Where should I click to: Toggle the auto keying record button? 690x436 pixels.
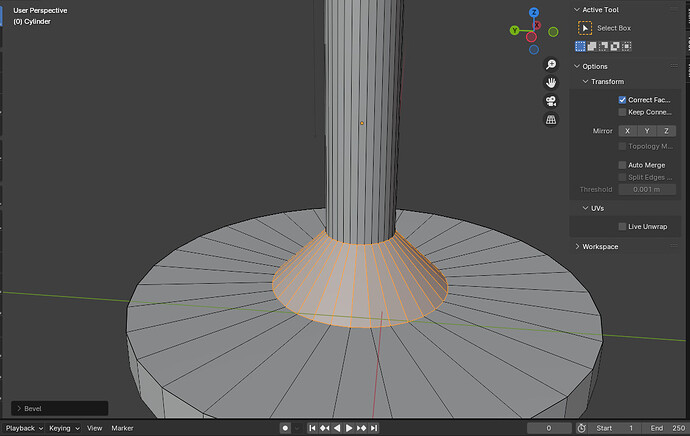pos(285,428)
